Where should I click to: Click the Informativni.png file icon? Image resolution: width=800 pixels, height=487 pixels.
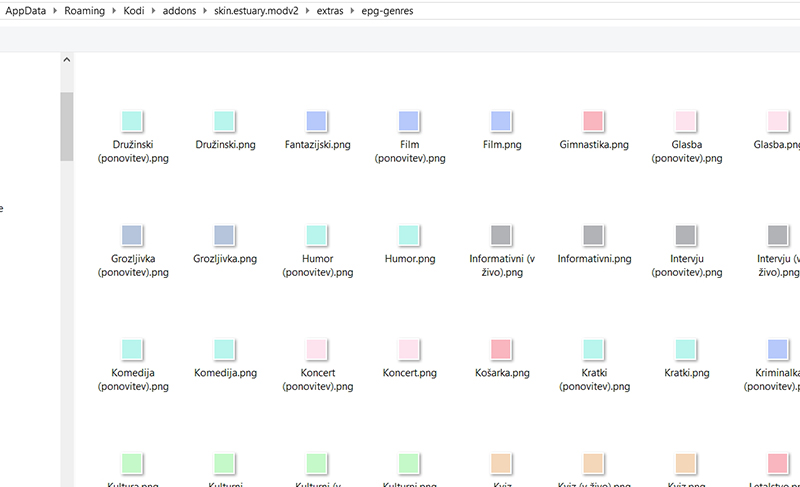594,235
